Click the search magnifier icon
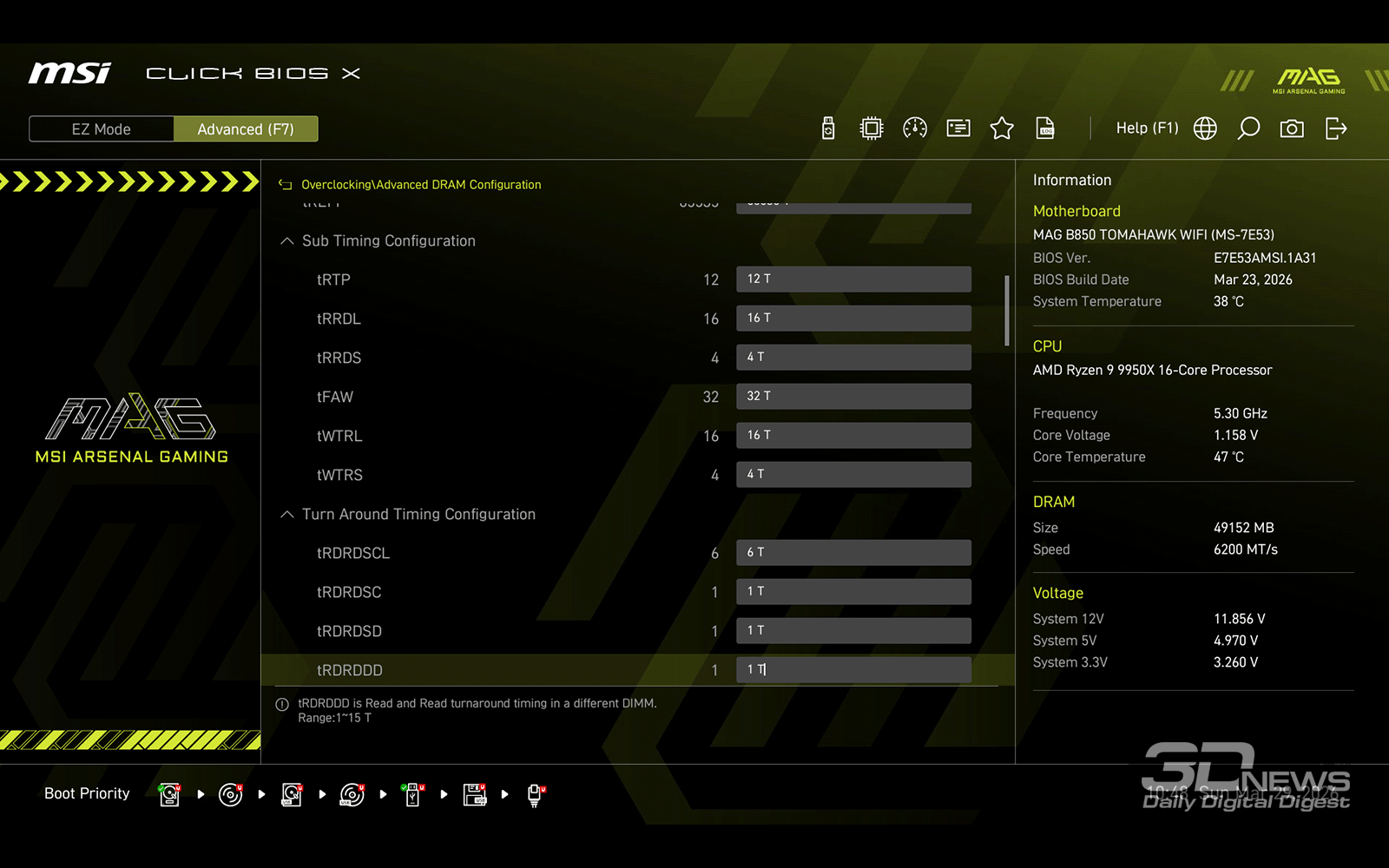 (1248, 128)
